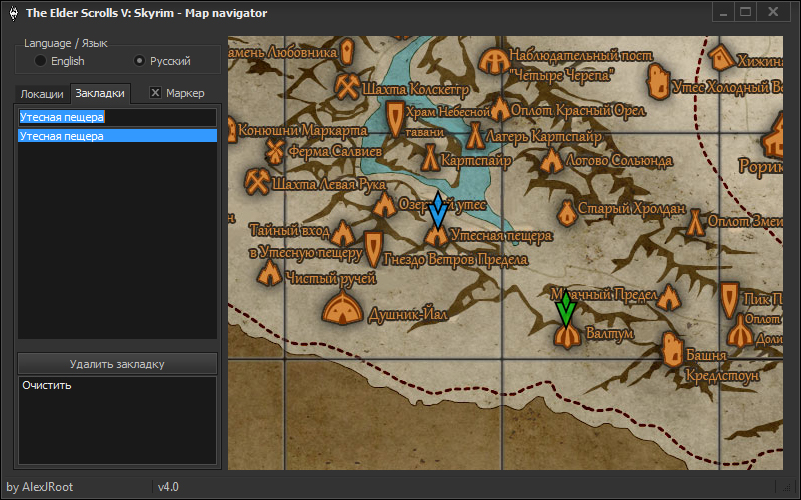
Task: Click the Шахта Левая Рука mine icon
Action: 257,181
